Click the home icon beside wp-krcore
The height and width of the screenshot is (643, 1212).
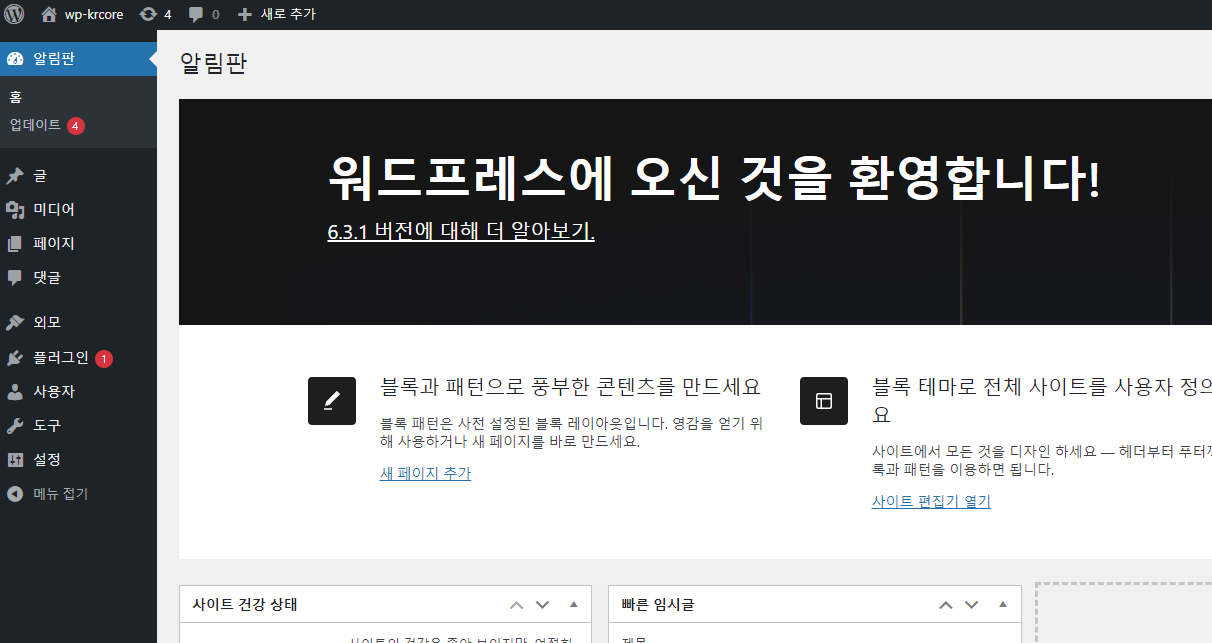point(49,14)
